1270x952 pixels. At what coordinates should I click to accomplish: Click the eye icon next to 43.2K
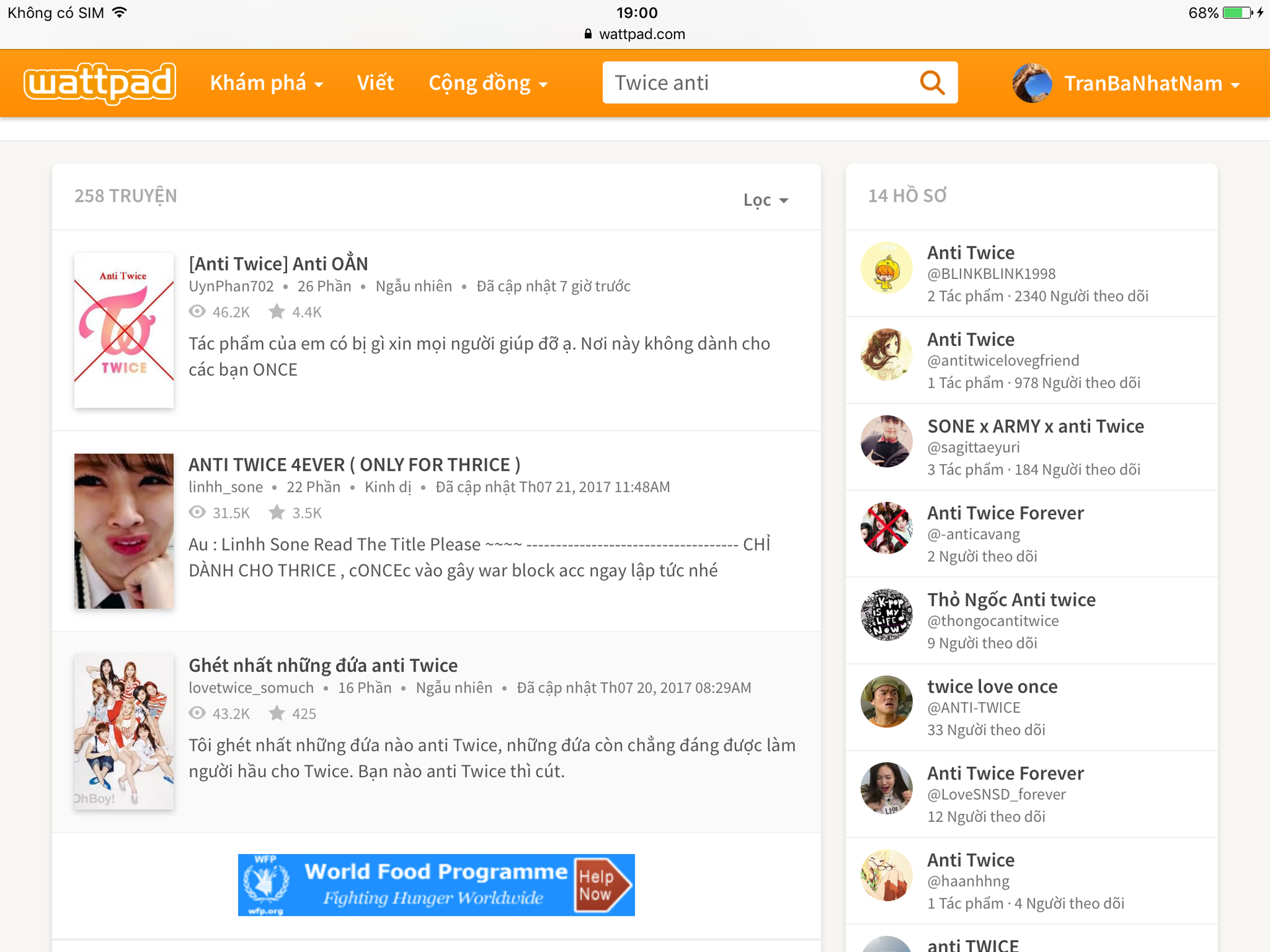pos(197,713)
